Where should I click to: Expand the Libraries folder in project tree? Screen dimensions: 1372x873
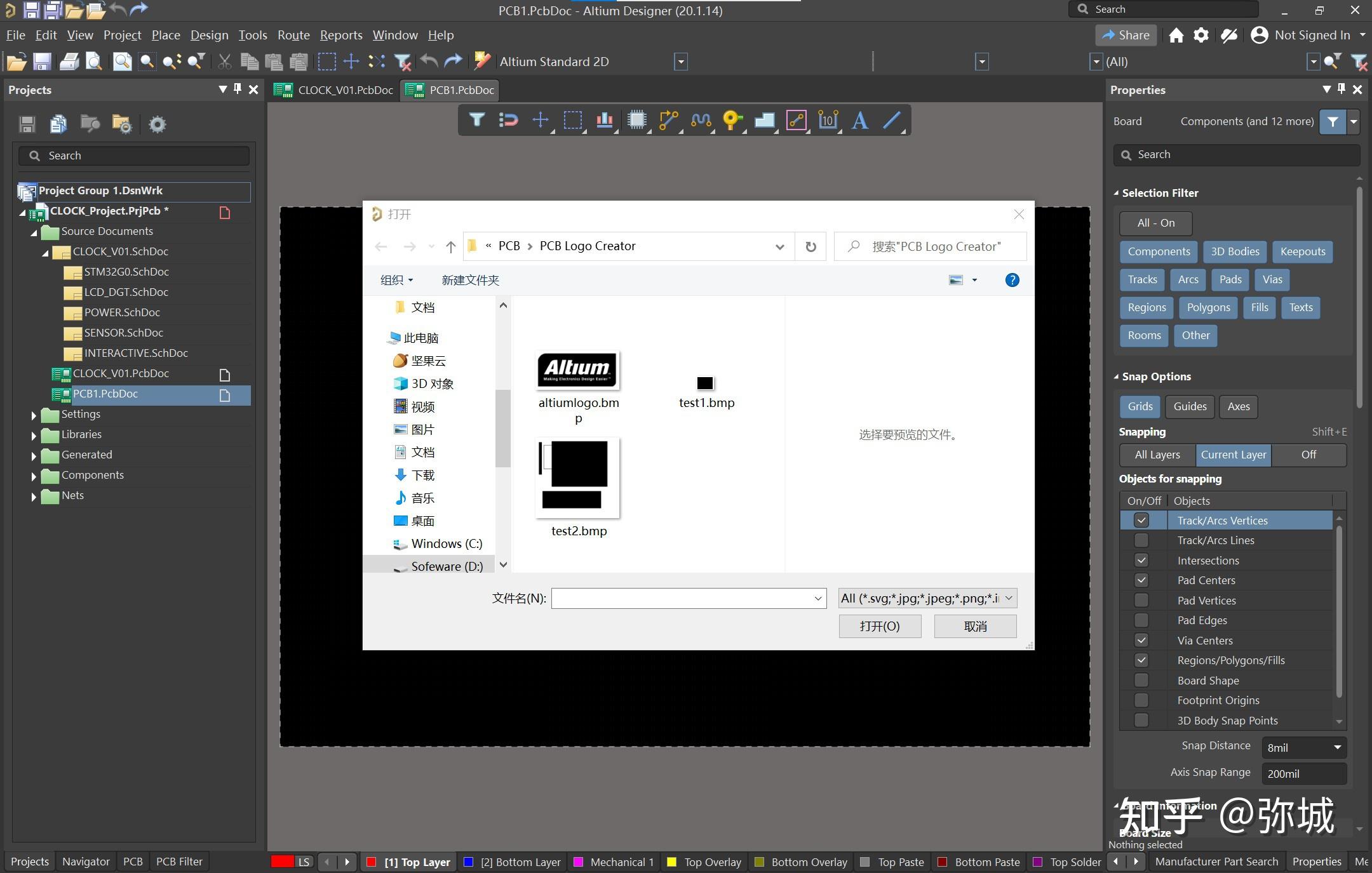pyautogui.click(x=34, y=436)
